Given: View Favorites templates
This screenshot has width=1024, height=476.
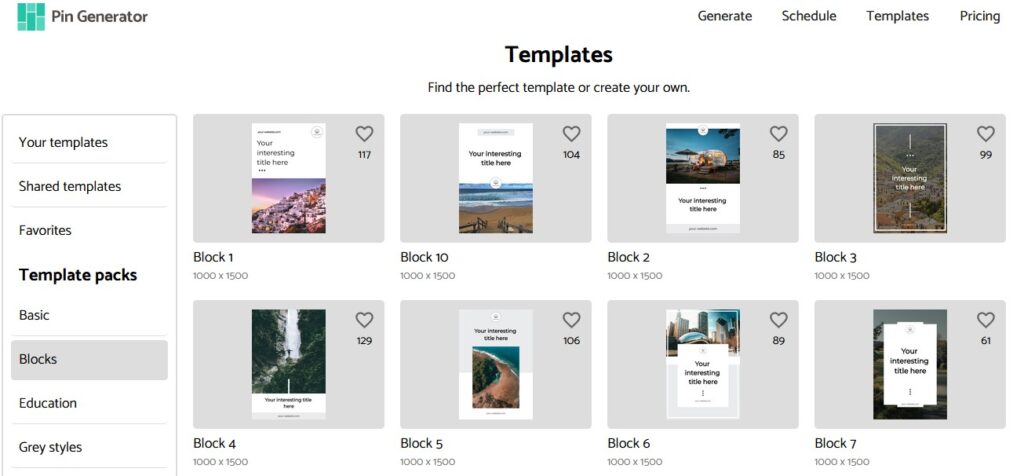Looking at the screenshot, I should (45, 230).
